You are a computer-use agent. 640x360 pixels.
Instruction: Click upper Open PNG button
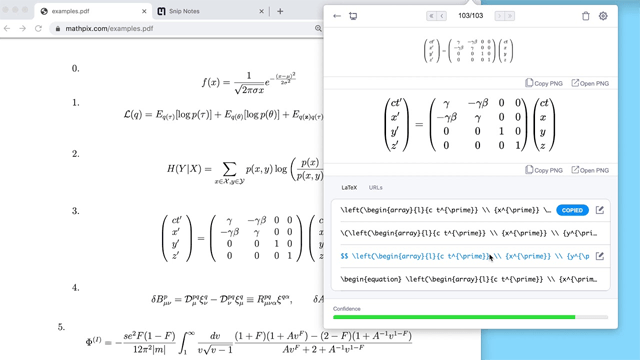[590, 83]
